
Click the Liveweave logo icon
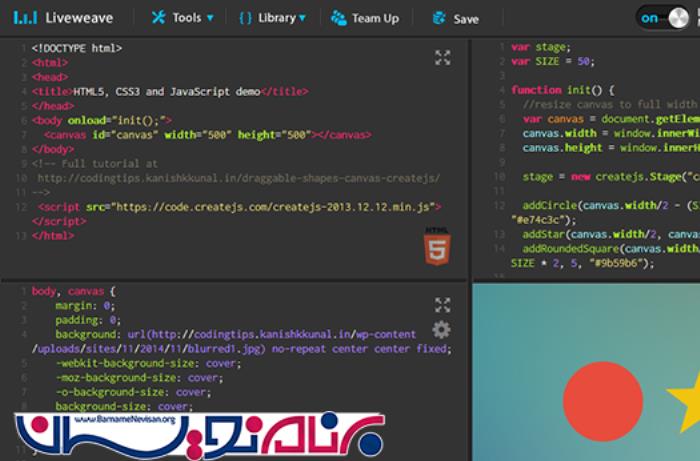[x=25, y=18]
